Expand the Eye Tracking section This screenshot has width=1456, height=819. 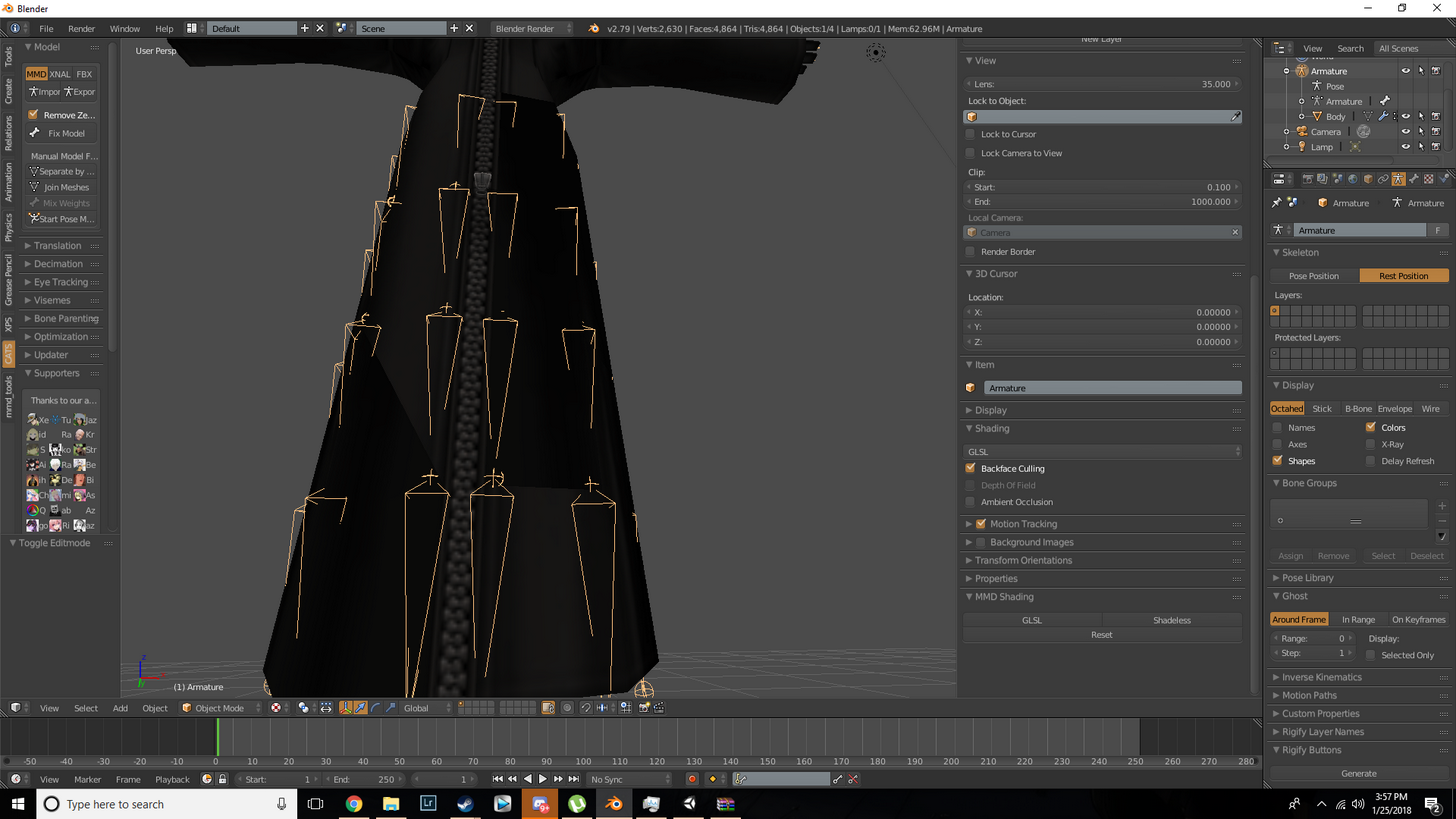pyautogui.click(x=61, y=282)
